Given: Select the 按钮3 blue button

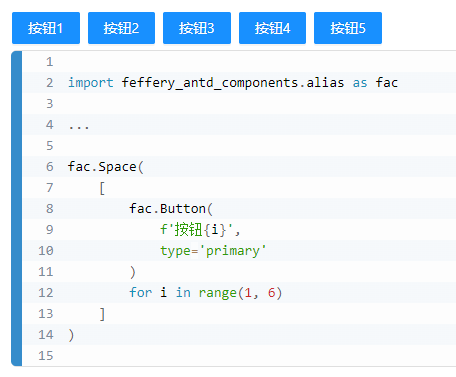Looking at the screenshot, I should tap(197, 28).
